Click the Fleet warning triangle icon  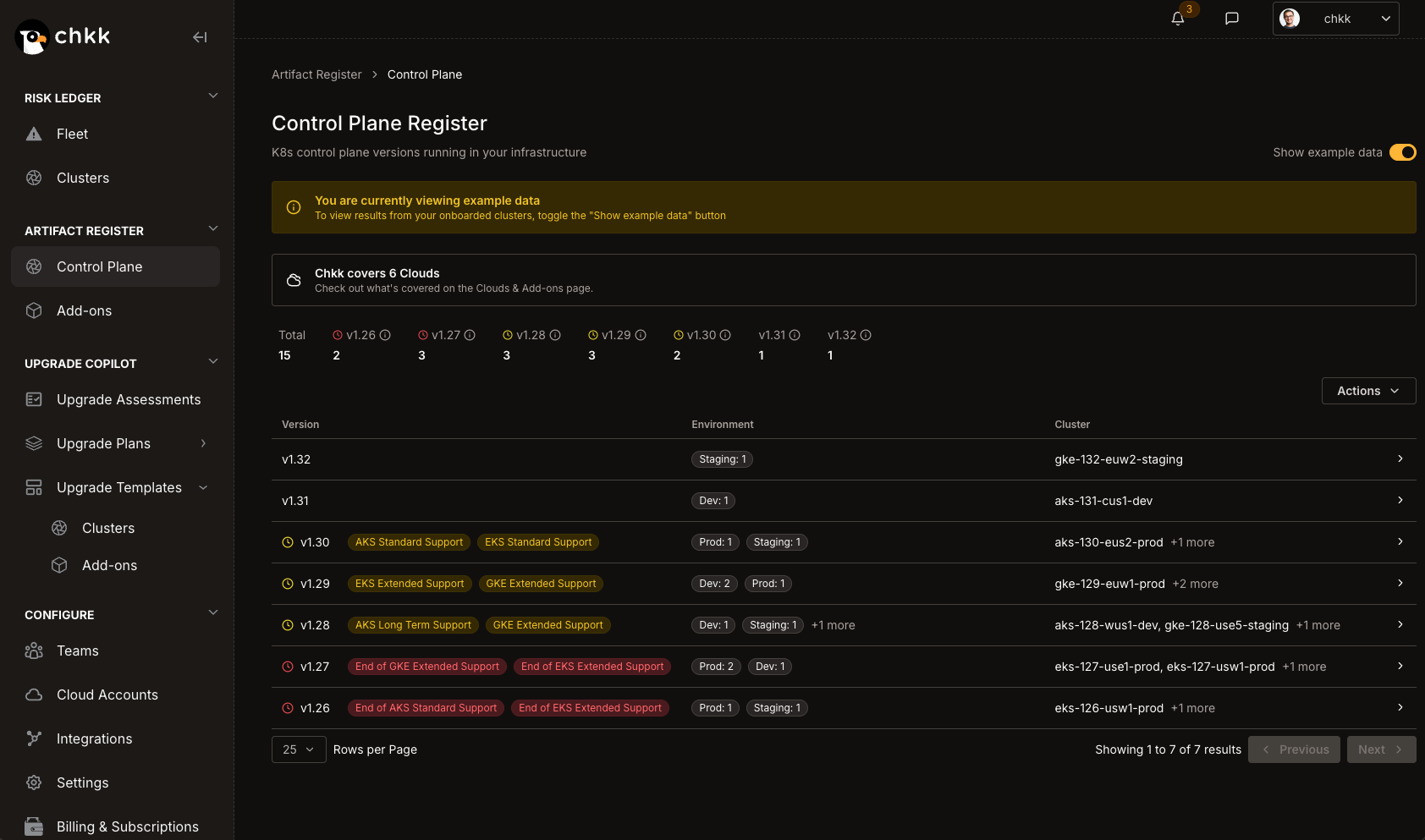point(34,134)
